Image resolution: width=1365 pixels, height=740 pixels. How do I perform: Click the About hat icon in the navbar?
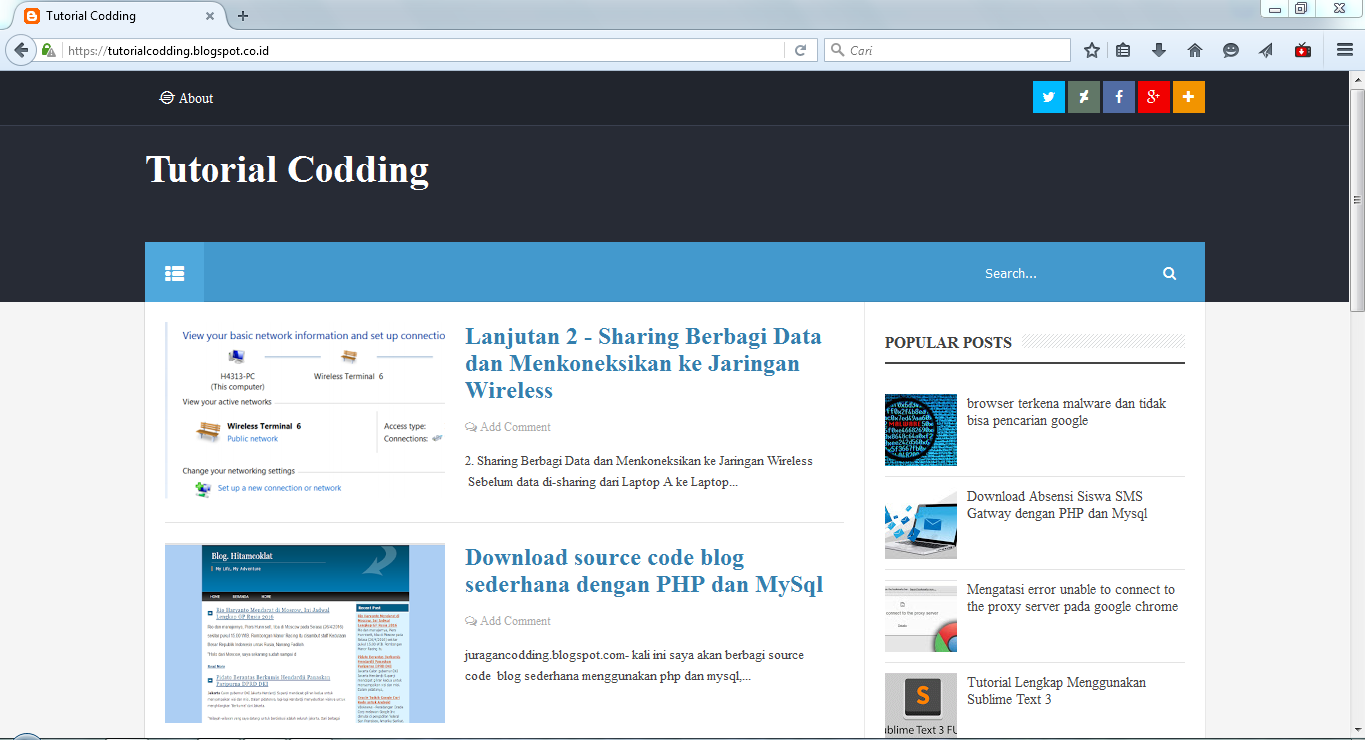coord(166,97)
